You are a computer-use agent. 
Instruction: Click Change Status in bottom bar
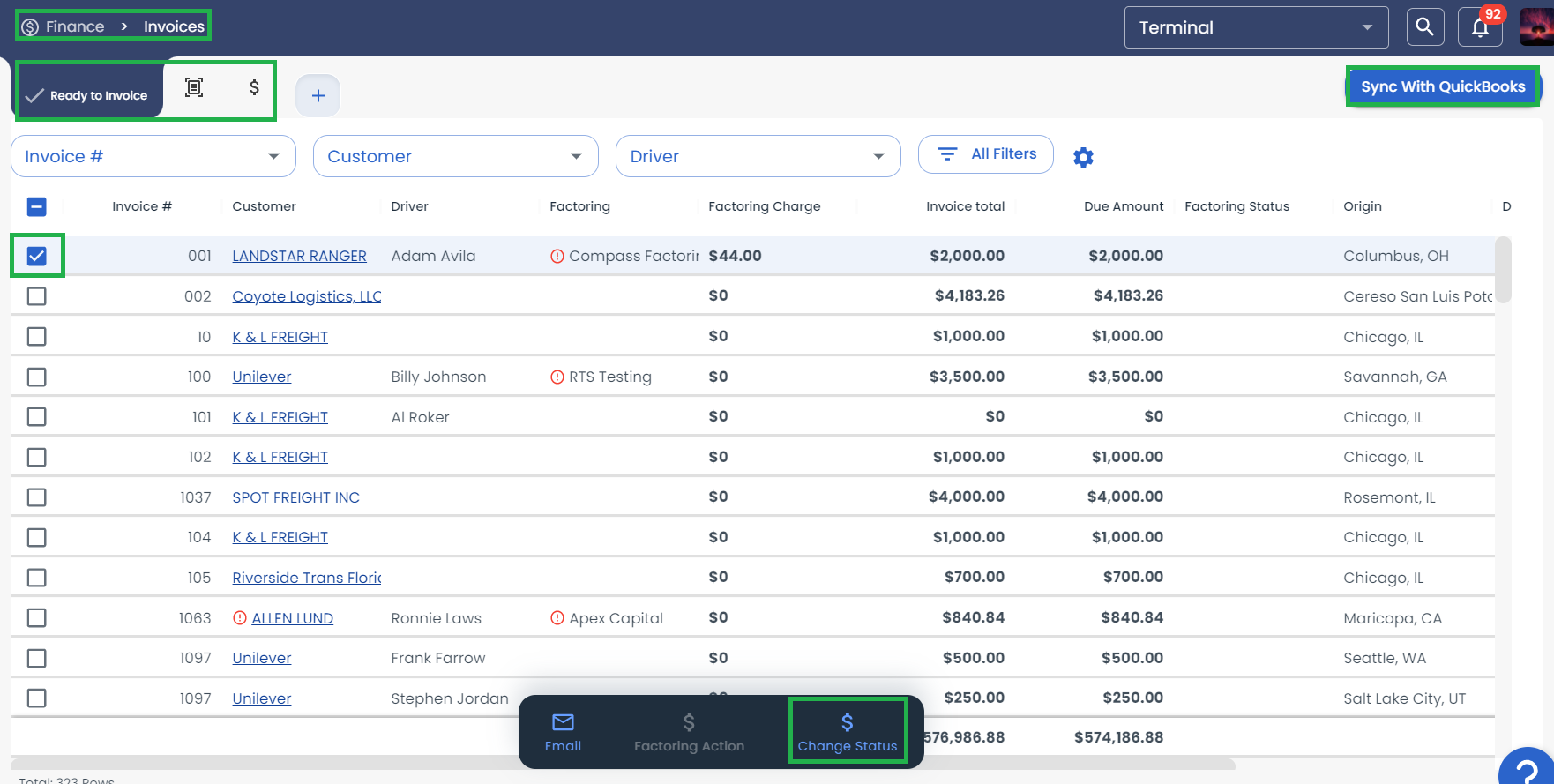pos(848,733)
